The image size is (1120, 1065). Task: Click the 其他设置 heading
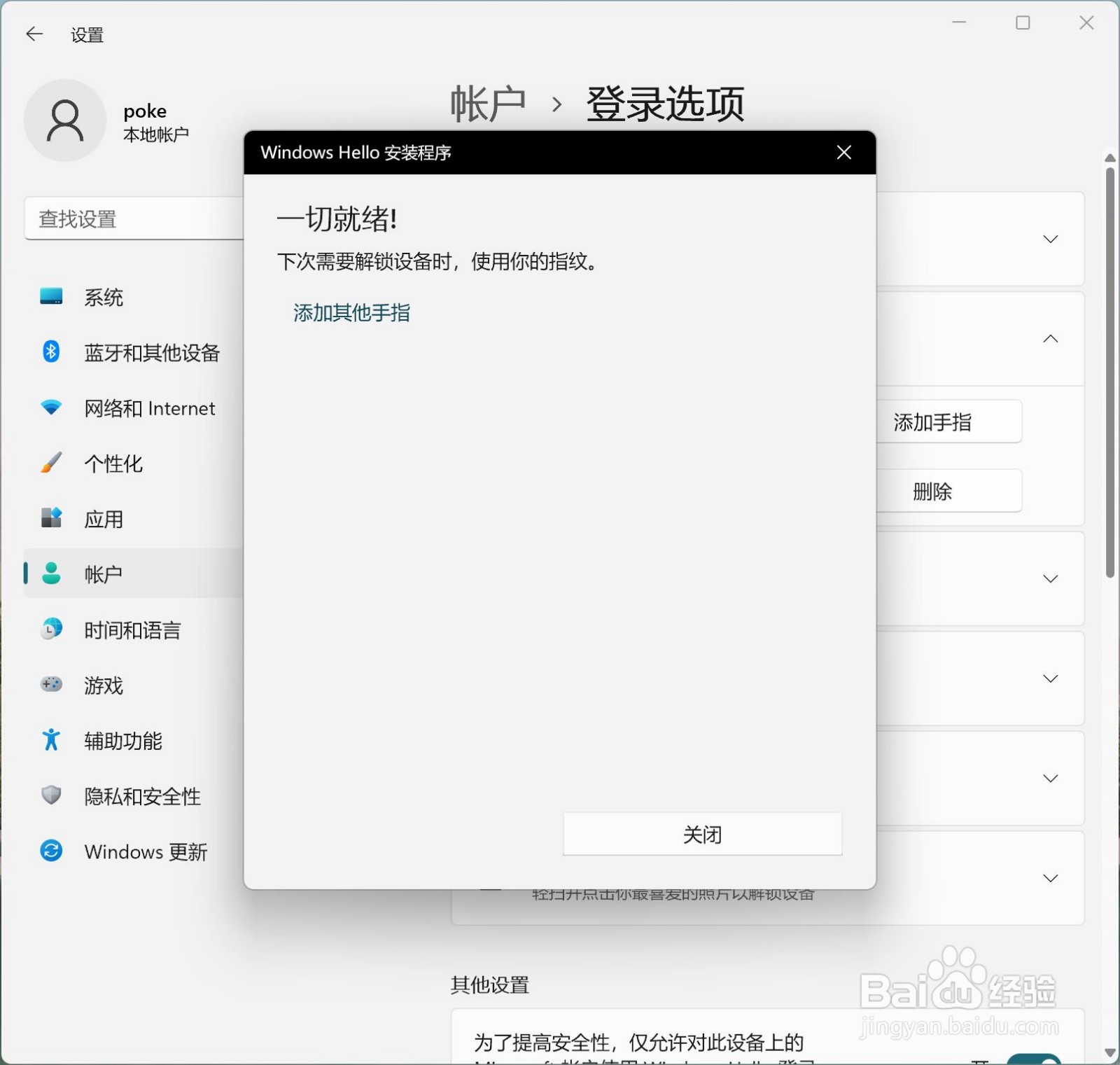coord(490,984)
